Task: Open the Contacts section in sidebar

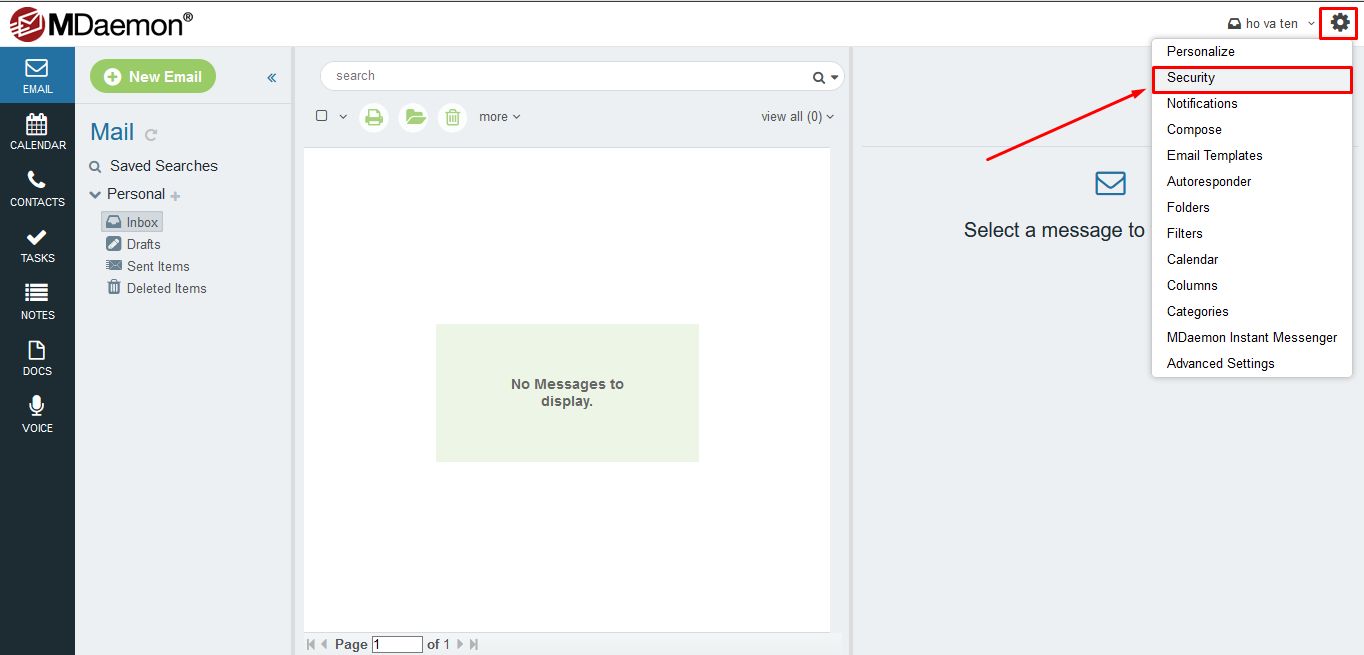Action: pos(37,188)
